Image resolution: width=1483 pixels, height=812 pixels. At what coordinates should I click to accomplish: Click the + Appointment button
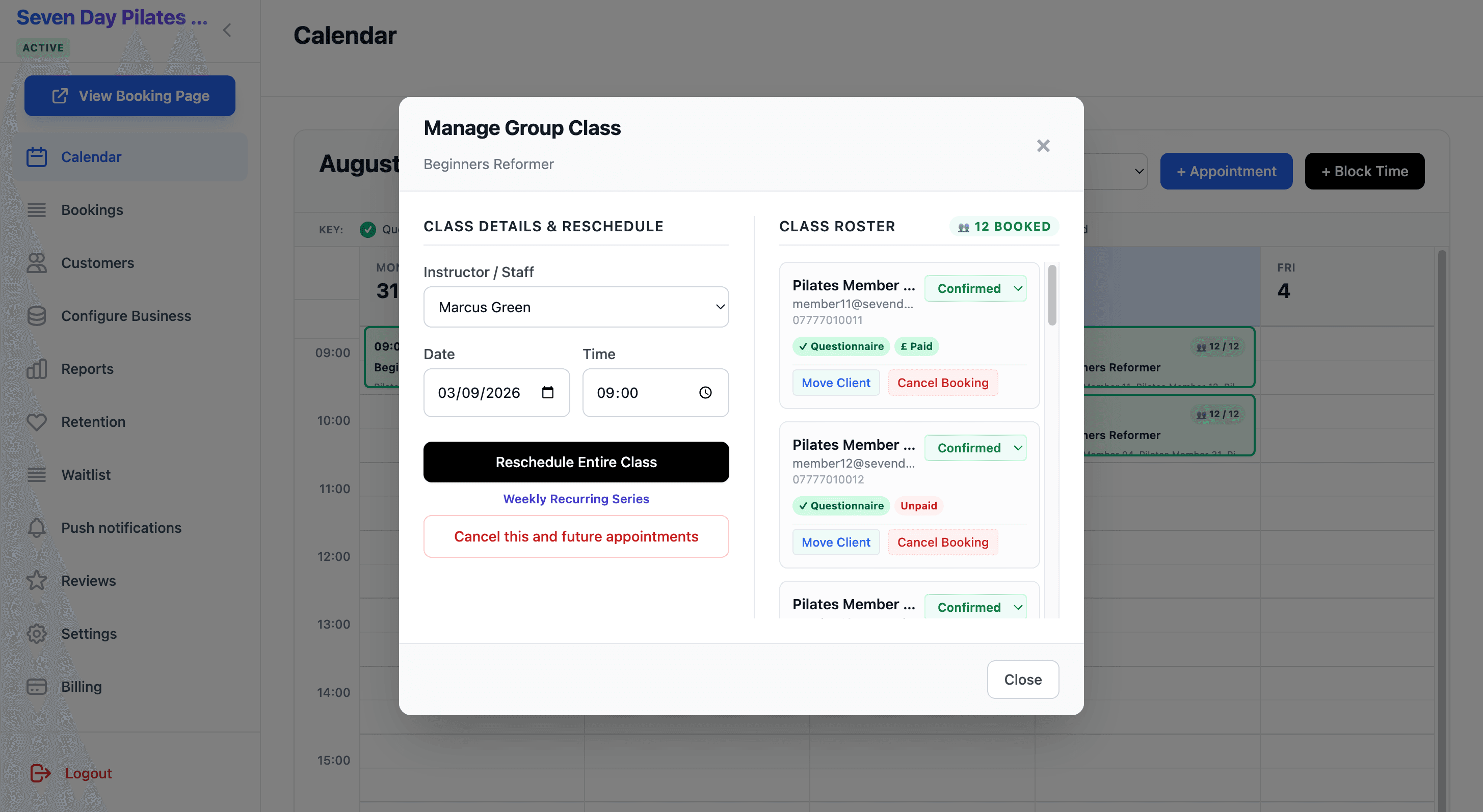(1226, 171)
